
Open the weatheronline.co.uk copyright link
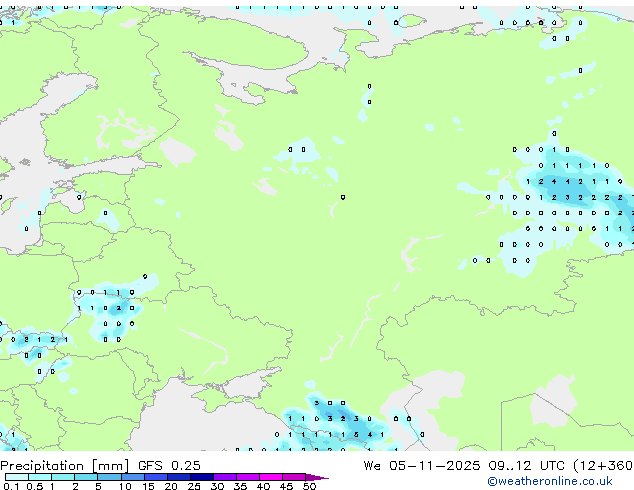[x=550, y=481]
